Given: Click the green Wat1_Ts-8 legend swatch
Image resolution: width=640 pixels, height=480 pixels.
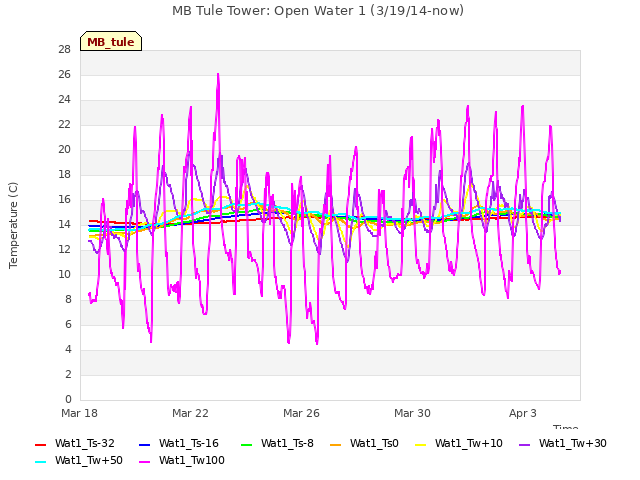Looking at the screenshot, I should pyautogui.click(x=247, y=444).
